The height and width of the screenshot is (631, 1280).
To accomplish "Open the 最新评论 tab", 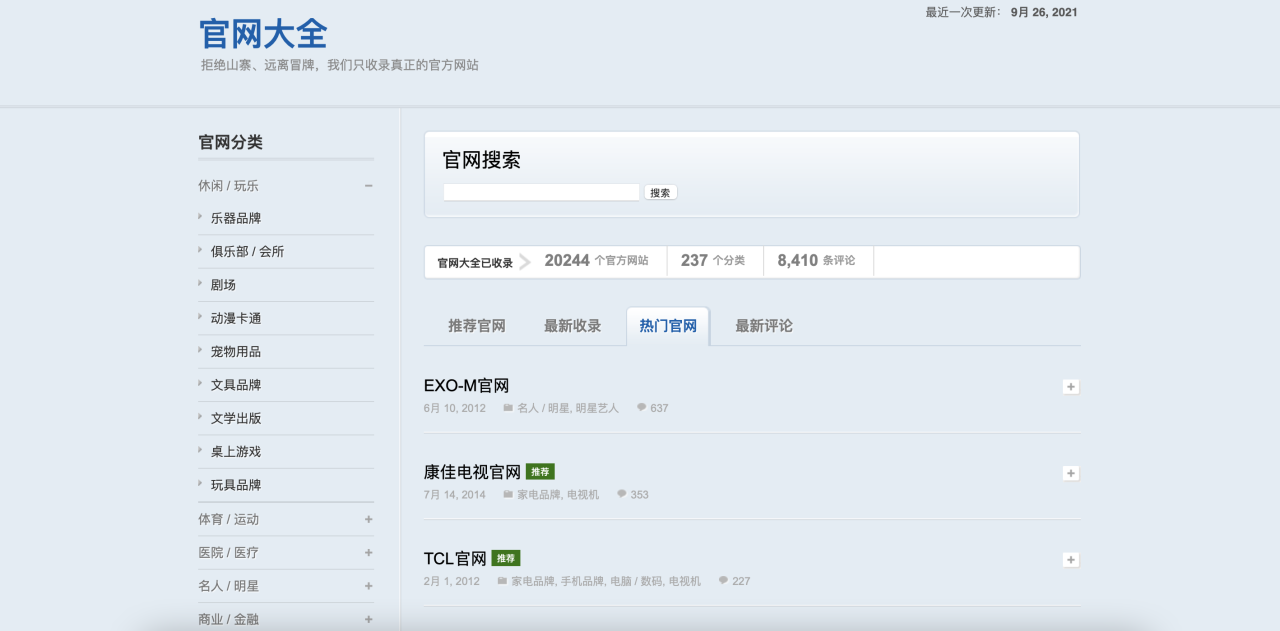I will (x=764, y=326).
